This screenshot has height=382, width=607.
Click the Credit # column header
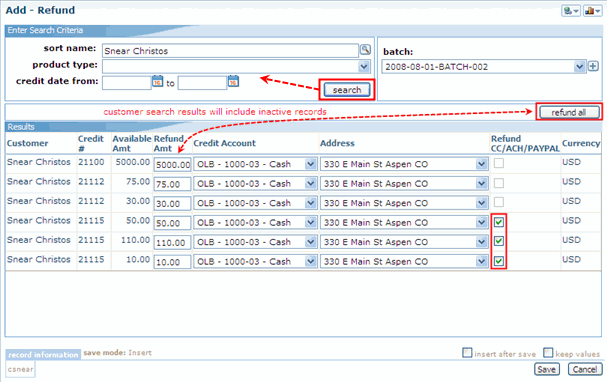click(91, 143)
